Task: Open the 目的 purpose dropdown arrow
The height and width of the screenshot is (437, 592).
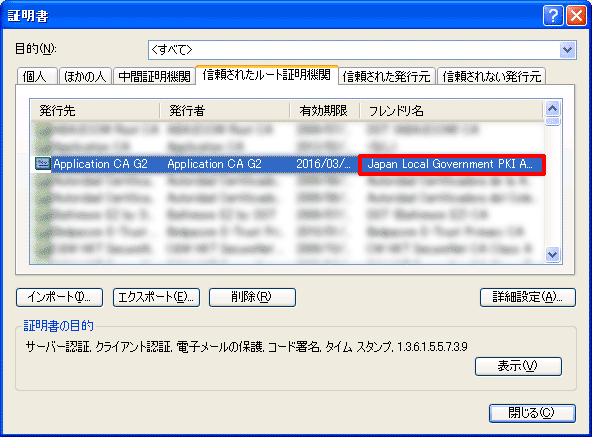Action: [567, 50]
